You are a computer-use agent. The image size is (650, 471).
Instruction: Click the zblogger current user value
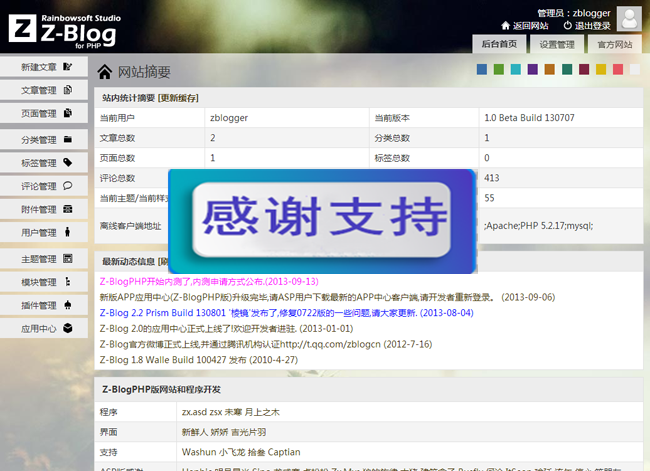coord(229,118)
